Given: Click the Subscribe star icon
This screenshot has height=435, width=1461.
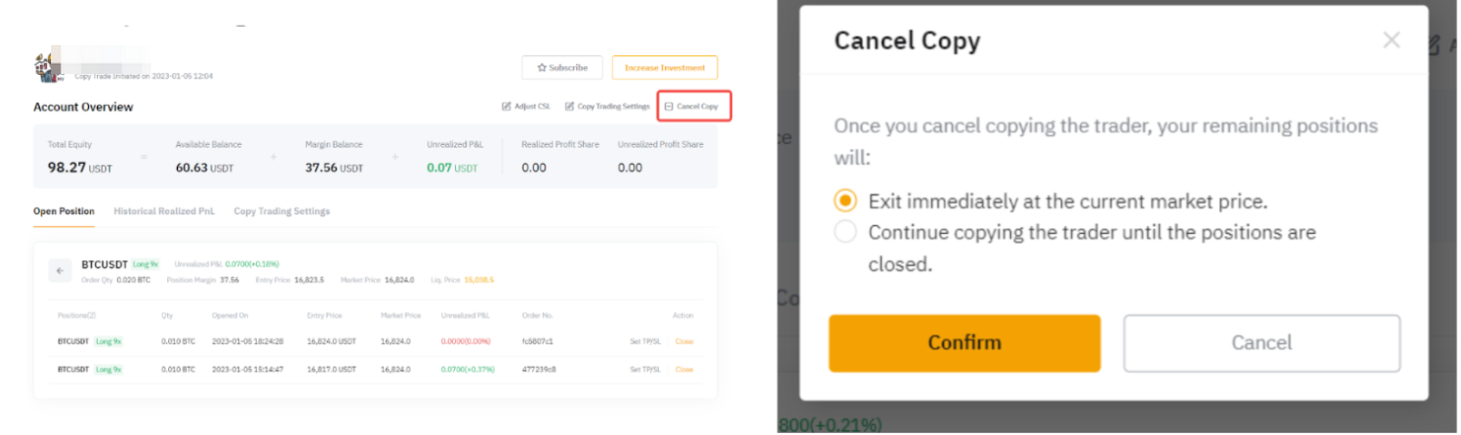Looking at the screenshot, I should click(x=542, y=68).
